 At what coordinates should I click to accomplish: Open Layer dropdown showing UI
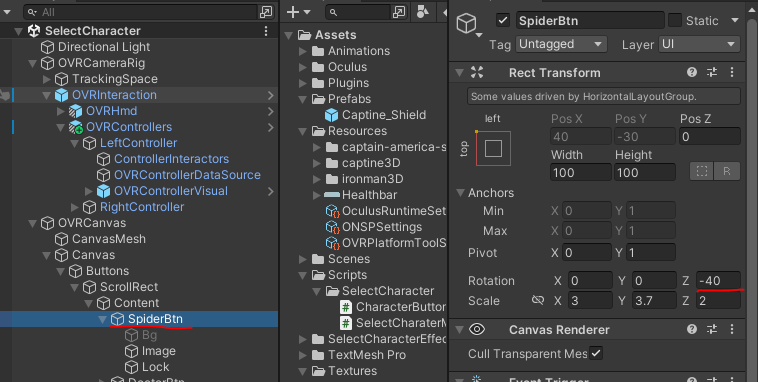699,44
